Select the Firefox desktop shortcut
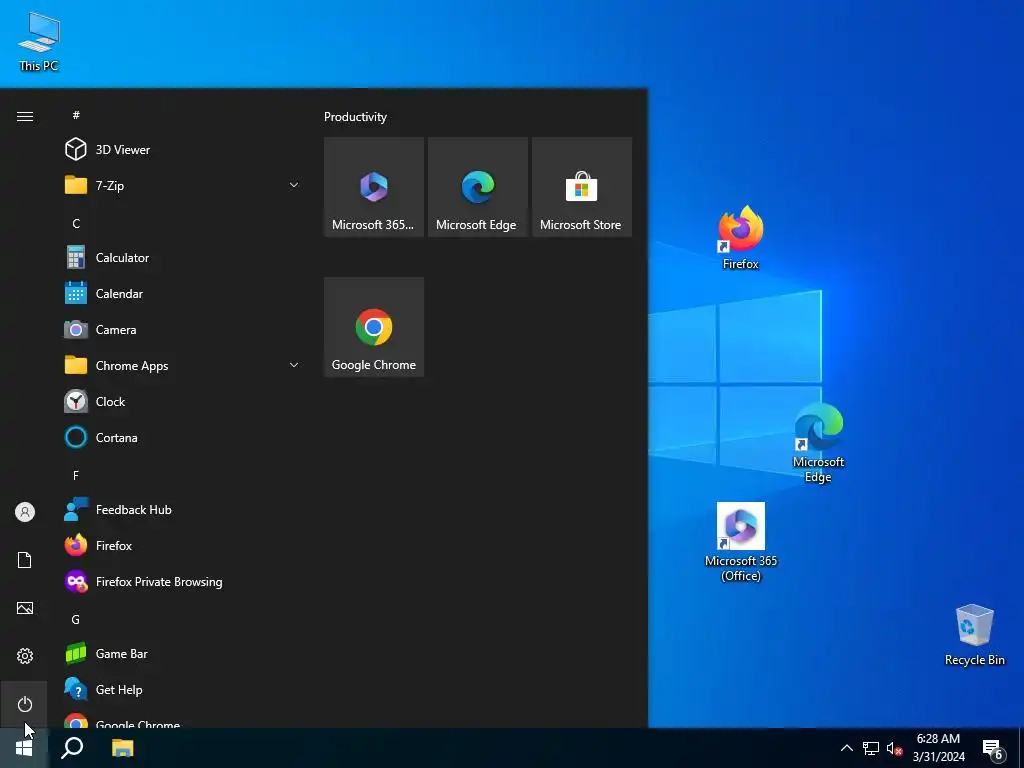The height and width of the screenshot is (768, 1024). tap(741, 238)
